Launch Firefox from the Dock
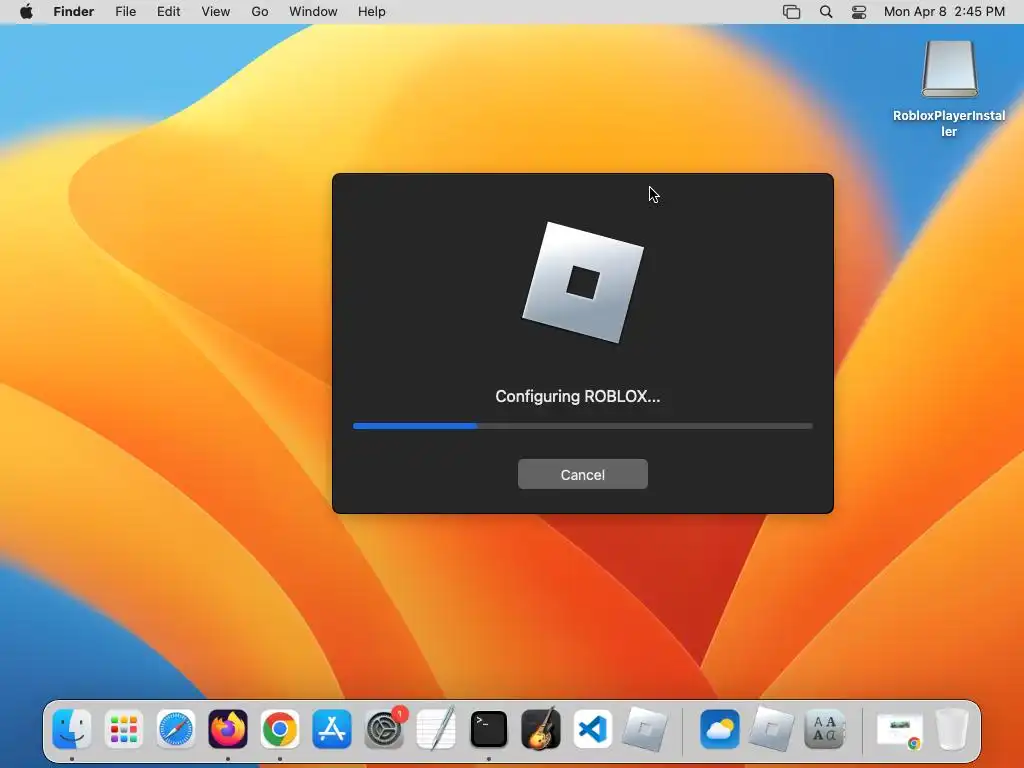The image size is (1024, 768). click(x=228, y=729)
